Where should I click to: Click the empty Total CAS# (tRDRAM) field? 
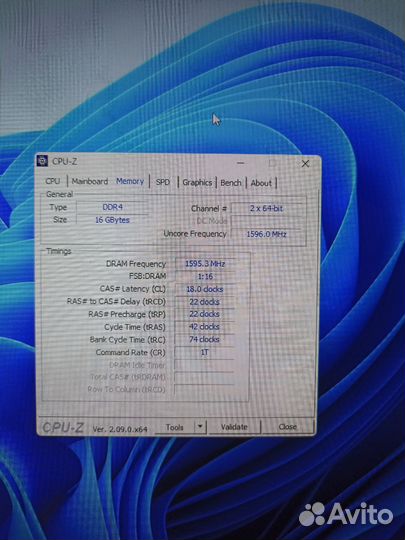click(x=204, y=377)
